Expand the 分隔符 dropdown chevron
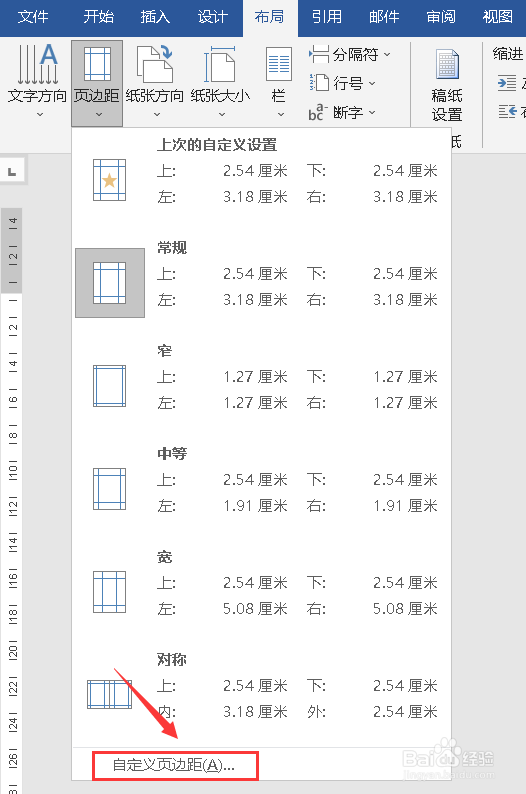The image size is (526, 794). (x=387, y=54)
